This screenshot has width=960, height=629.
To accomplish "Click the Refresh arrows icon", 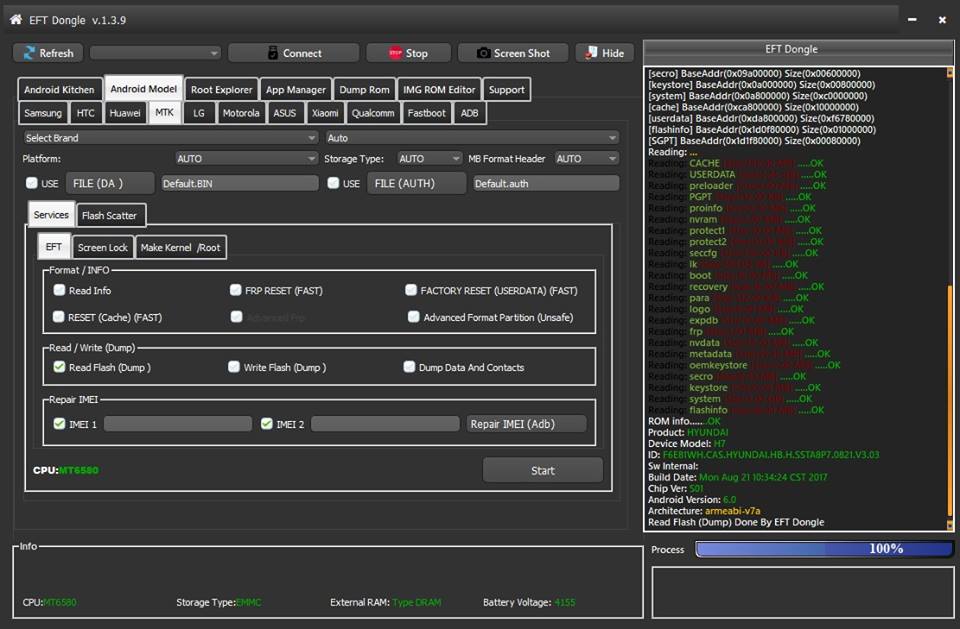I will point(29,53).
